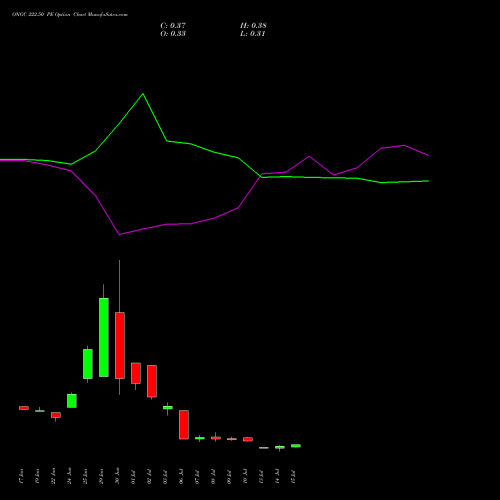The image size is (500, 500).
Task: Click the 03 Jul date label
Action: (x=165, y=477)
